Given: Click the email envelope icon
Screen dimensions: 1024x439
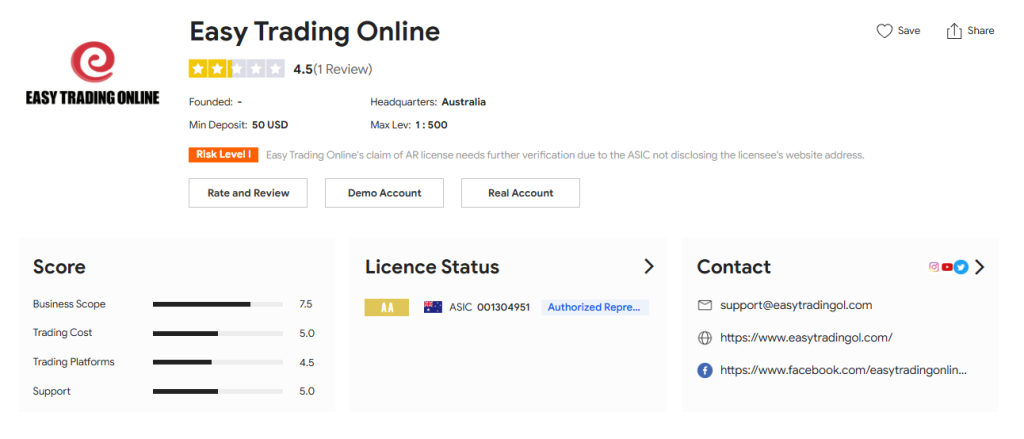Looking at the screenshot, I should tap(704, 305).
